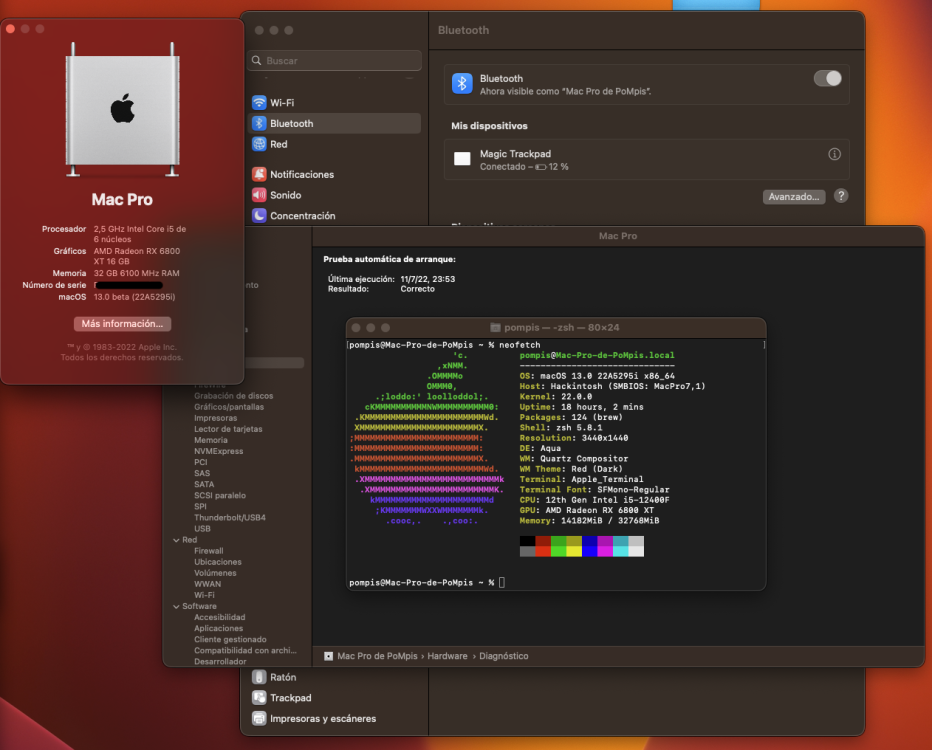932x750 pixels.
Task: Select NVMExpress in hardware list
Action: pyautogui.click(x=219, y=451)
